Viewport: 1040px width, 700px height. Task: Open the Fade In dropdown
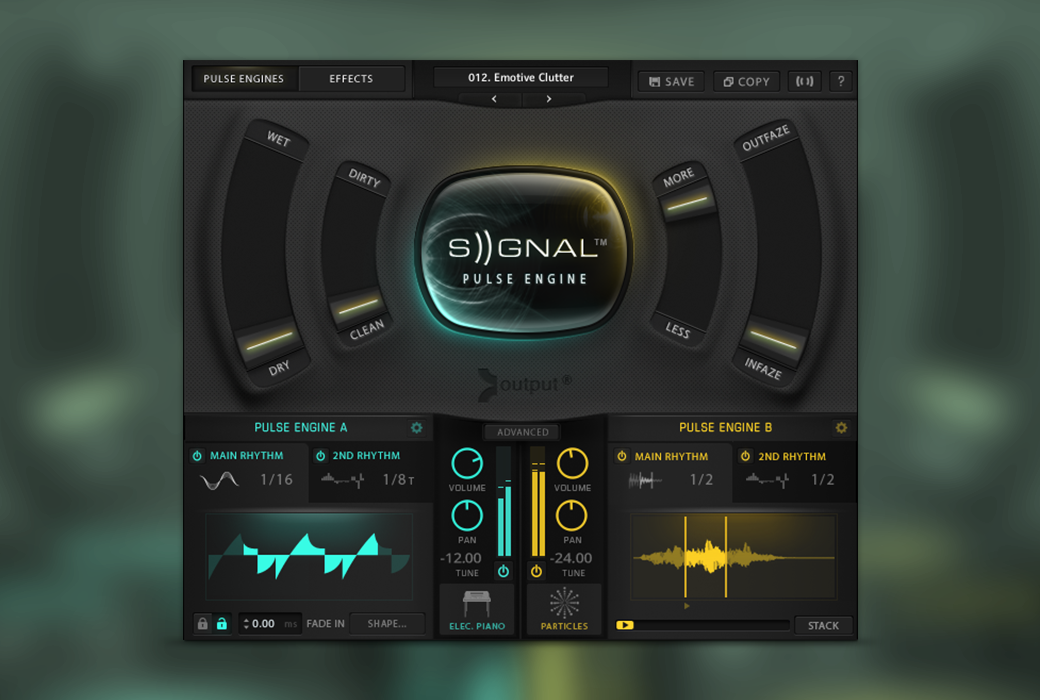coord(326,624)
